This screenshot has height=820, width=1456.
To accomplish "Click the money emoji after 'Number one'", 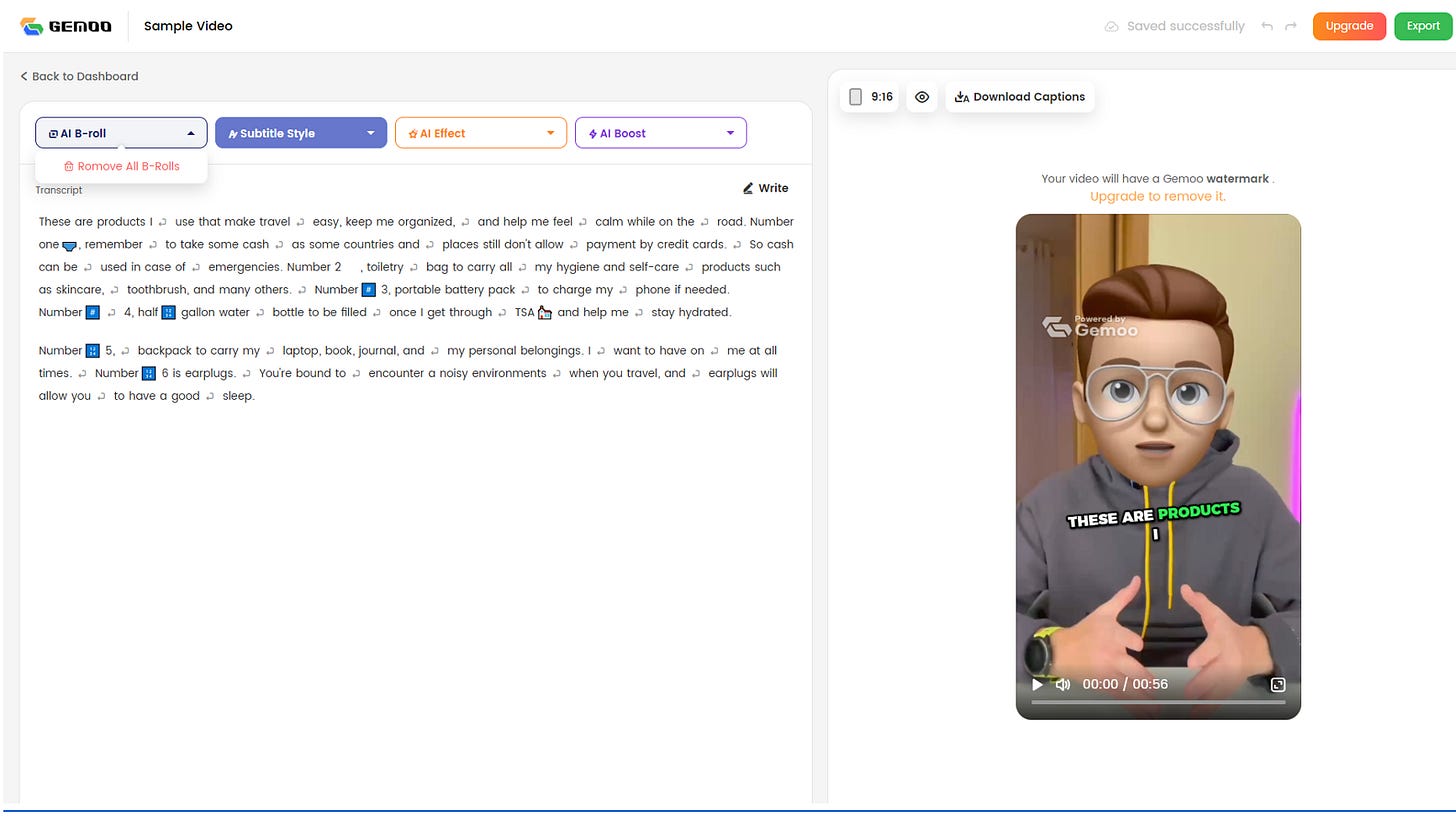I will click(69, 245).
